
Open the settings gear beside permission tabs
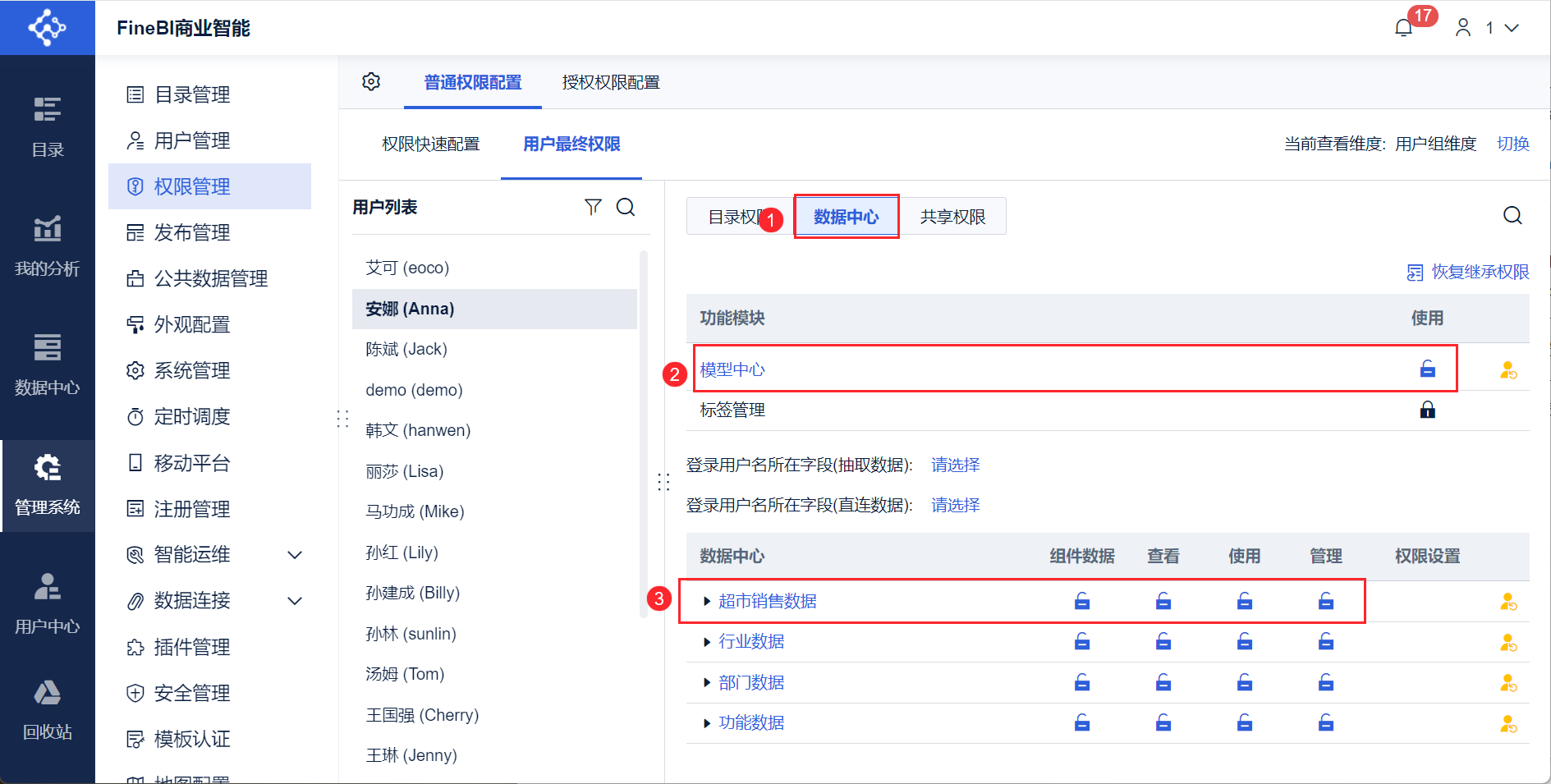(371, 82)
